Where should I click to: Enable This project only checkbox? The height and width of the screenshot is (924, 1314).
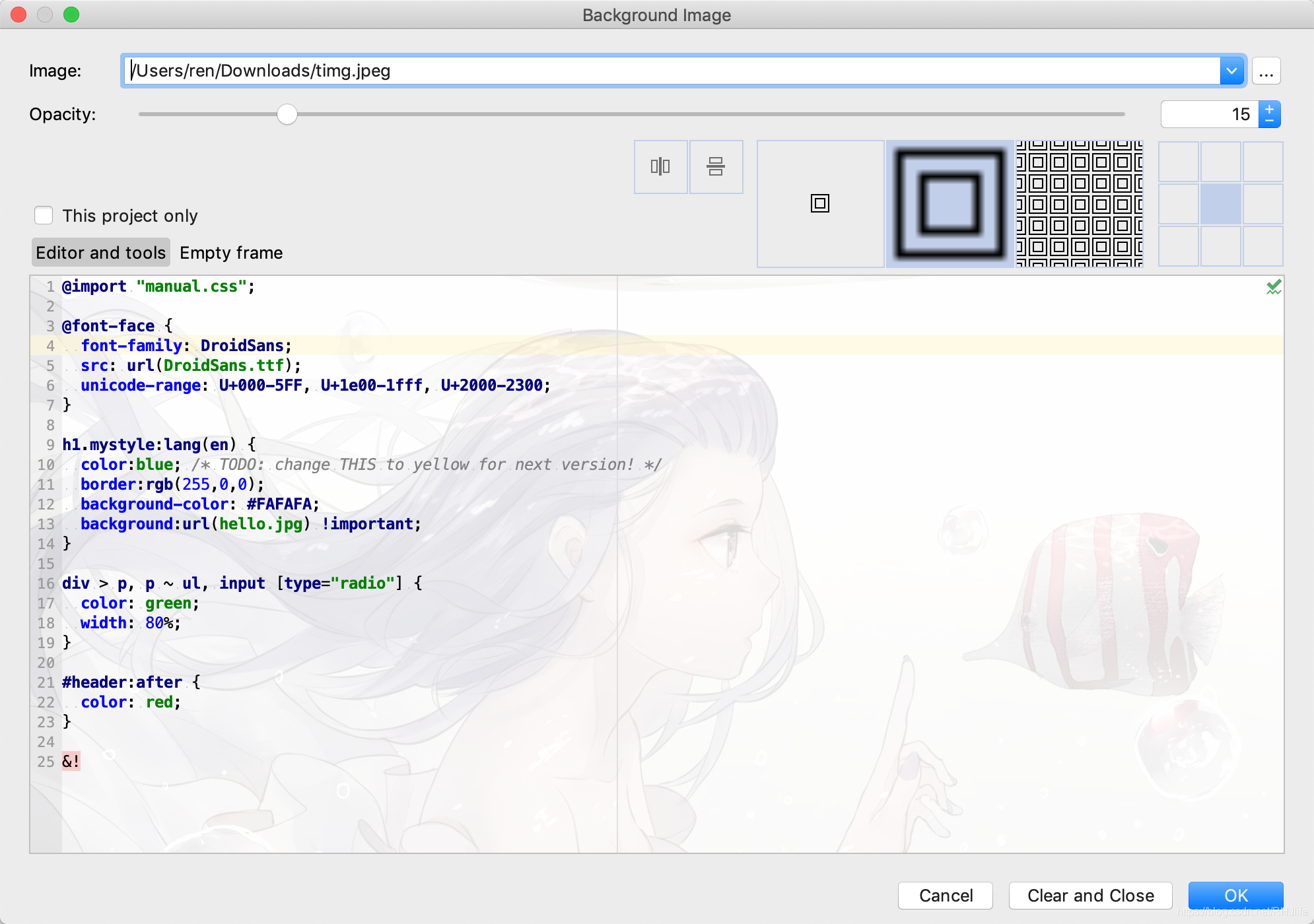click(44, 216)
